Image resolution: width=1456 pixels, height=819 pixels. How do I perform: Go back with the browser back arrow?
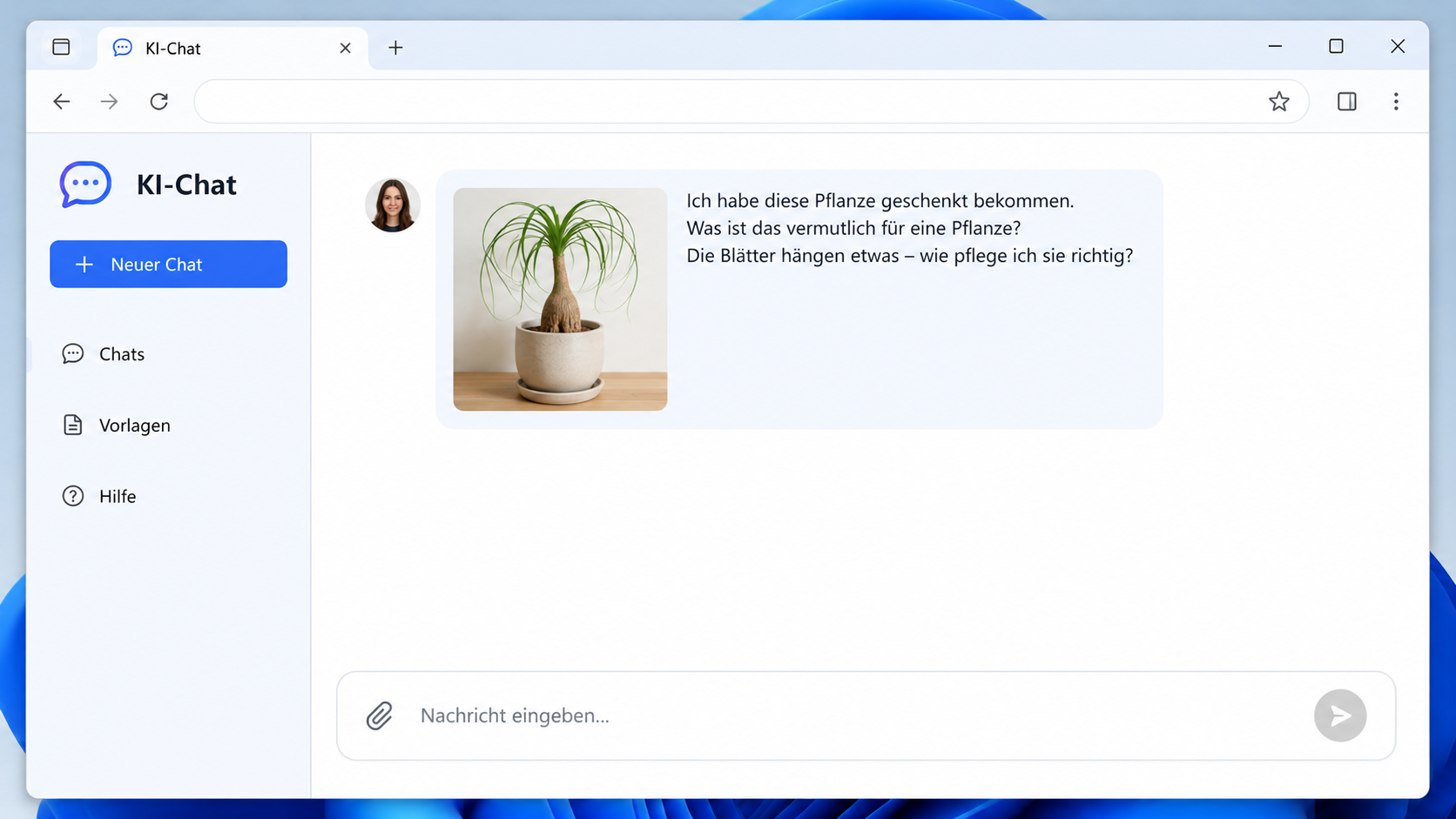61,102
